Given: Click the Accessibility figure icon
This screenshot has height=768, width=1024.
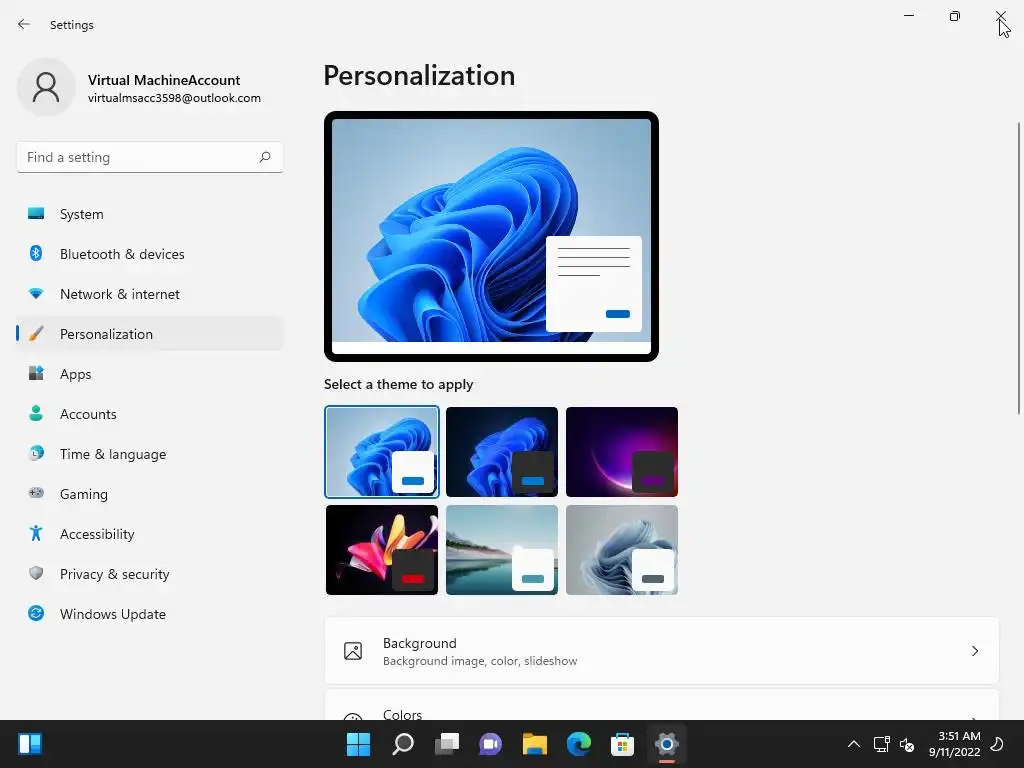Looking at the screenshot, I should [36, 534].
